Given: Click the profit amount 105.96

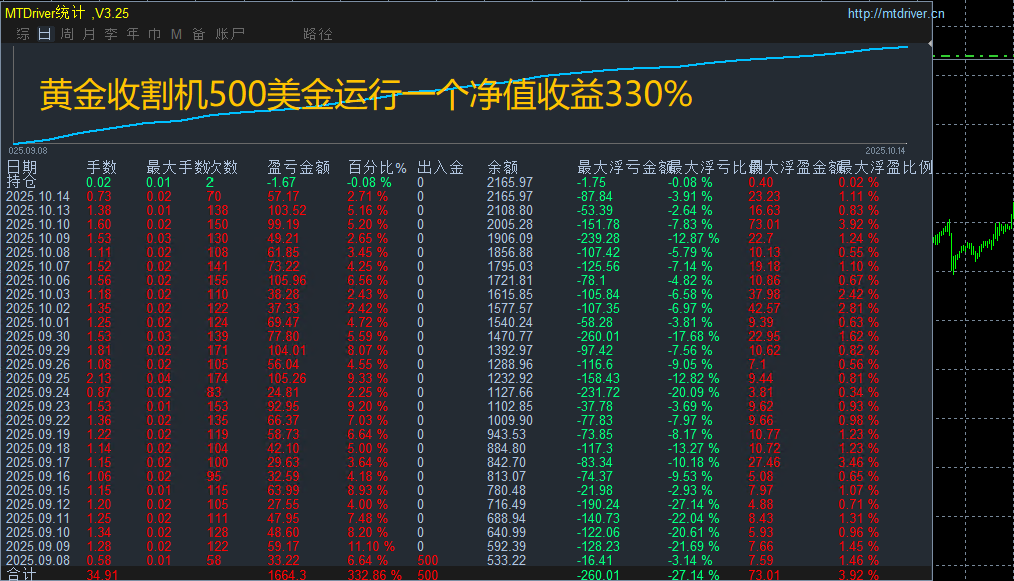Looking at the screenshot, I should [287, 280].
